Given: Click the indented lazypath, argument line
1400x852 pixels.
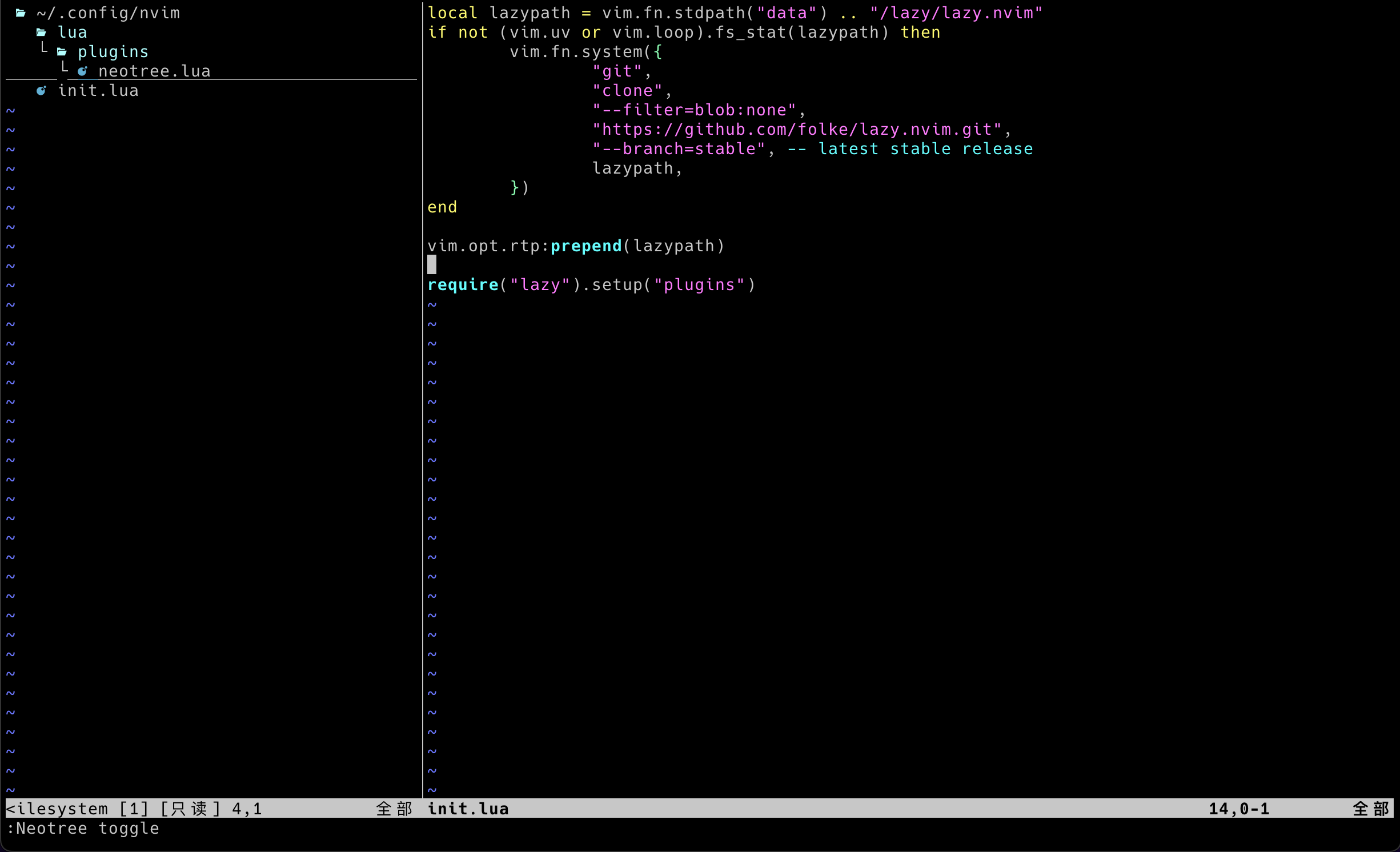Looking at the screenshot, I should pos(637,168).
